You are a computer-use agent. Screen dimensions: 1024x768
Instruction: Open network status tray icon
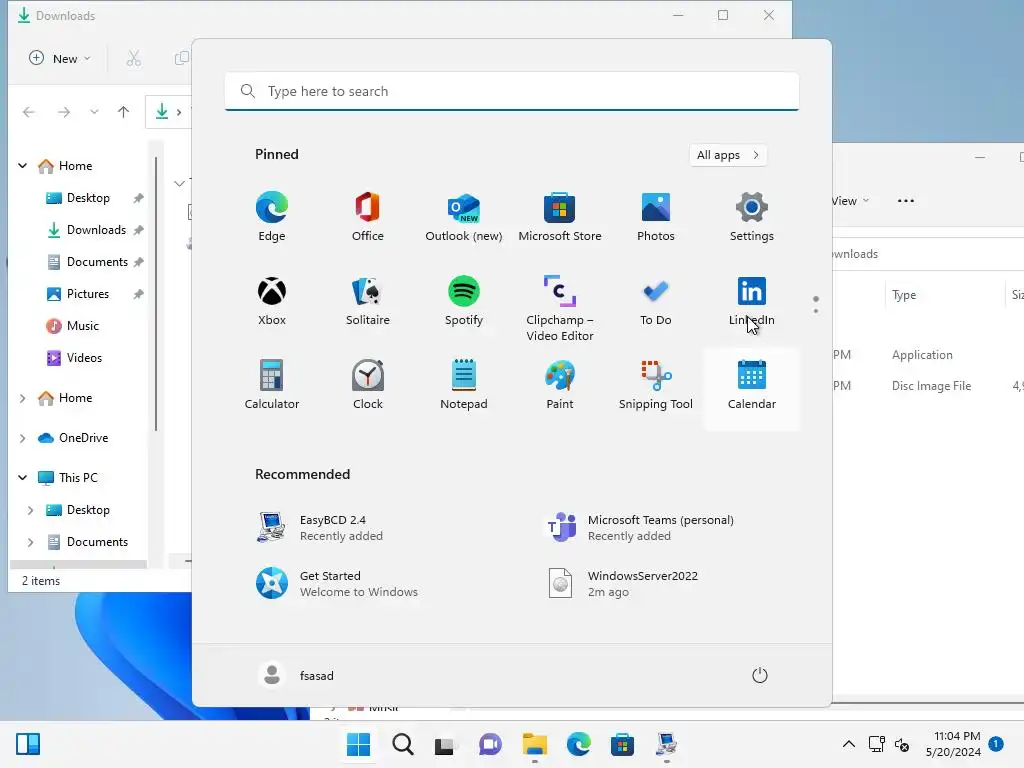(877, 744)
